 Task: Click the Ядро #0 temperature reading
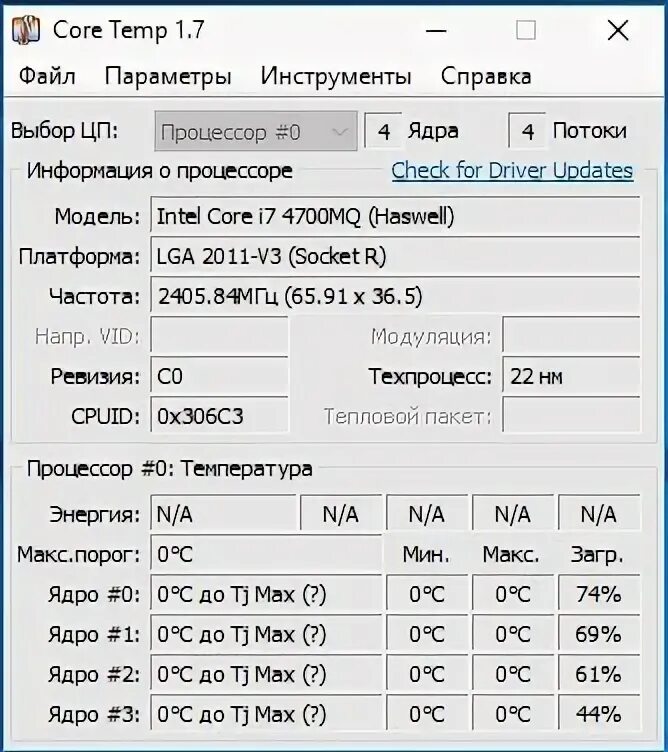pos(266,595)
